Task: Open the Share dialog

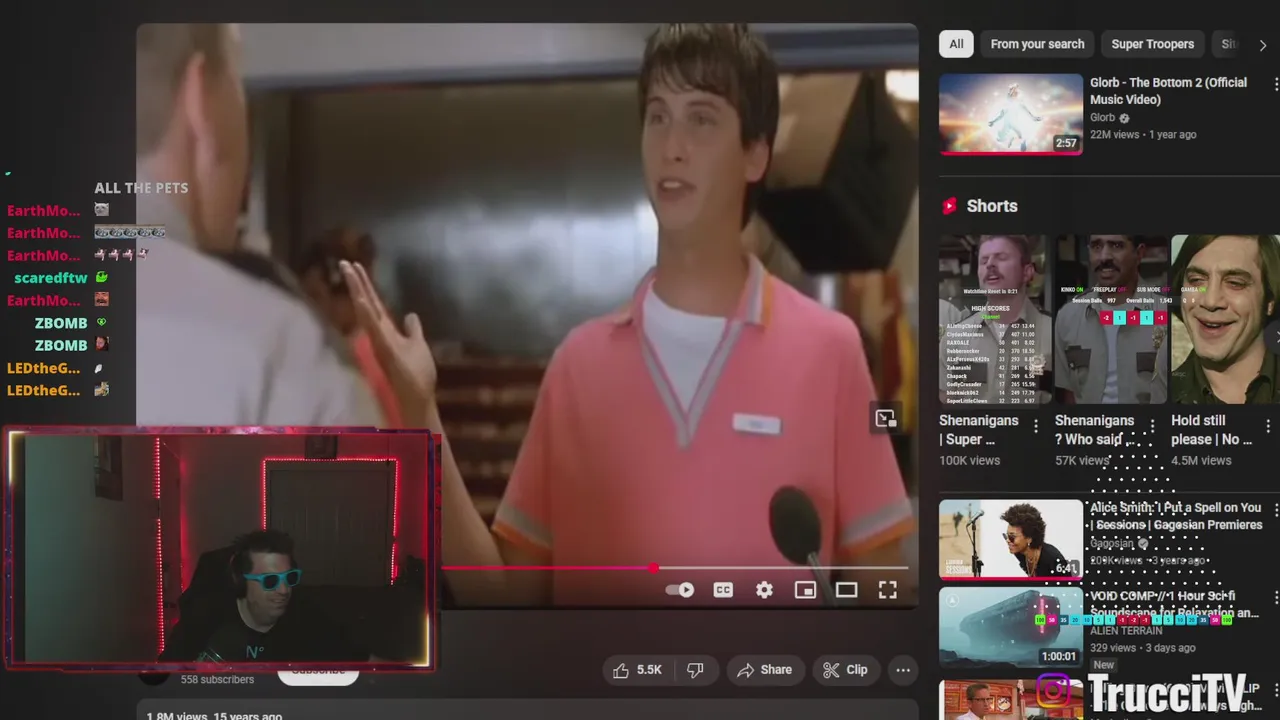Action: pos(764,670)
